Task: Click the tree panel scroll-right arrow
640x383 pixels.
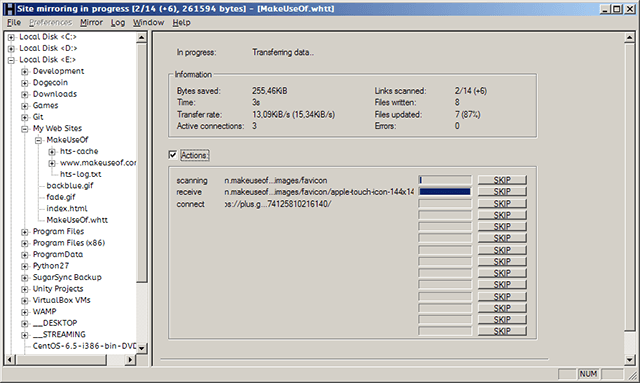Action: 130,360
